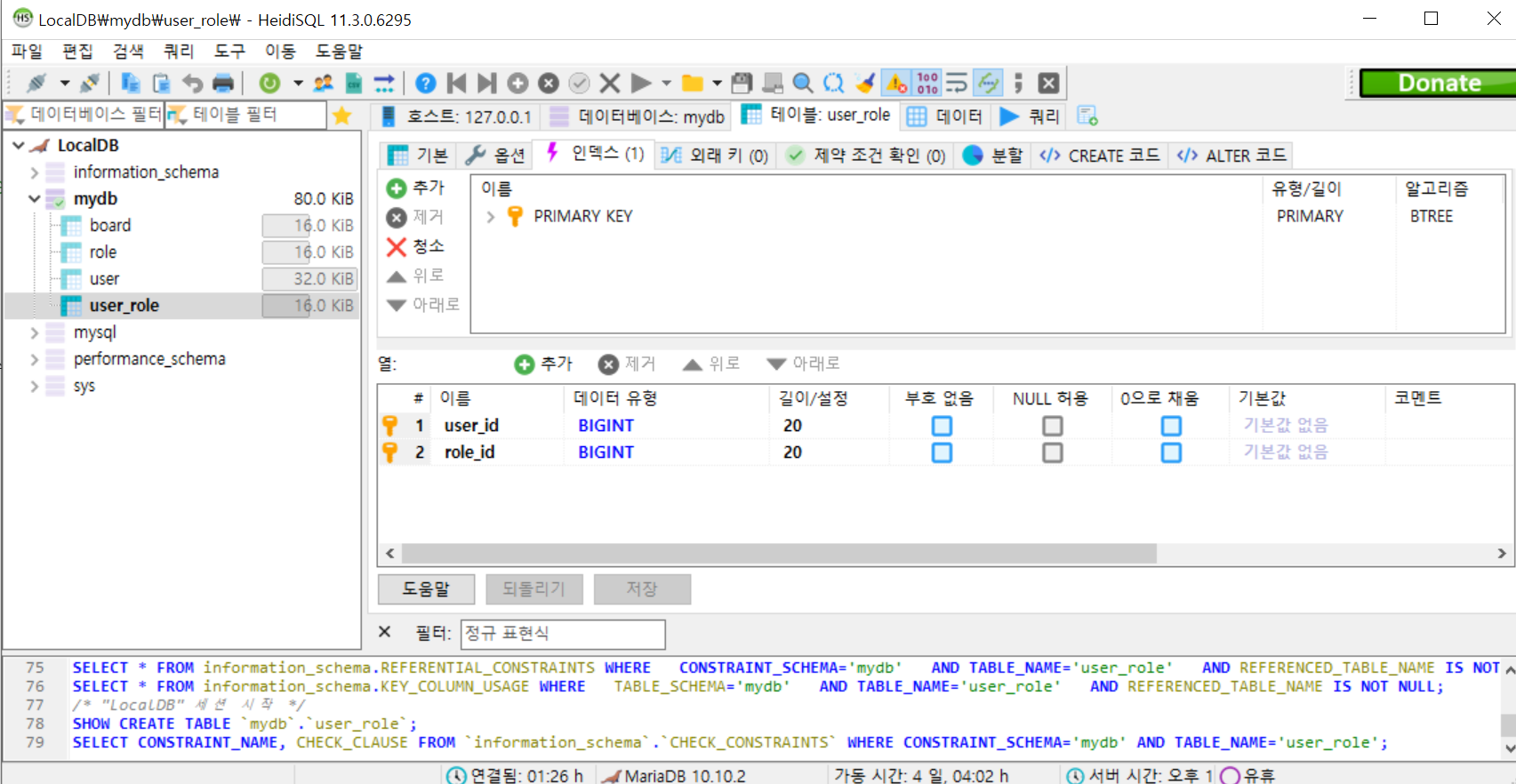Click the columns horizontal scrollbar thumb
1516x784 pixels.
click(x=779, y=553)
